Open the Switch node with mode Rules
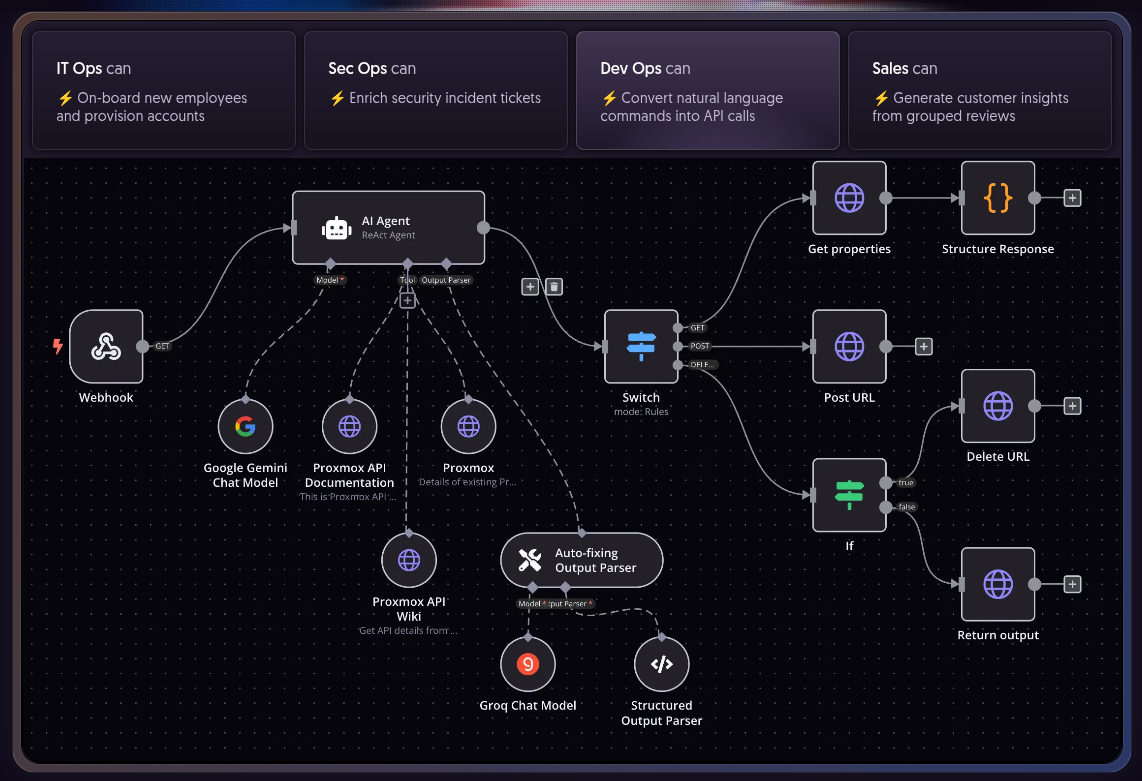This screenshot has height=781, width=1142. click(x=641, y=347)
